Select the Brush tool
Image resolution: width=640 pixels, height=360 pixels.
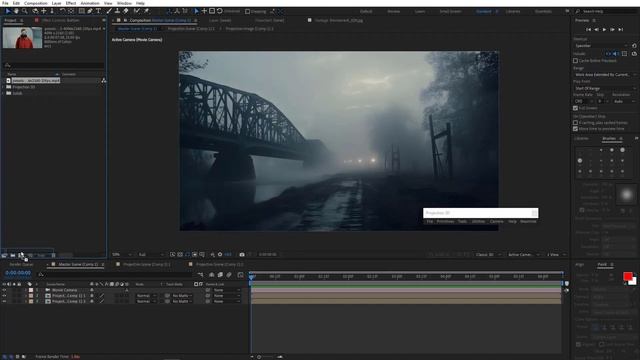pyautogui.click(x=109, y=11)
